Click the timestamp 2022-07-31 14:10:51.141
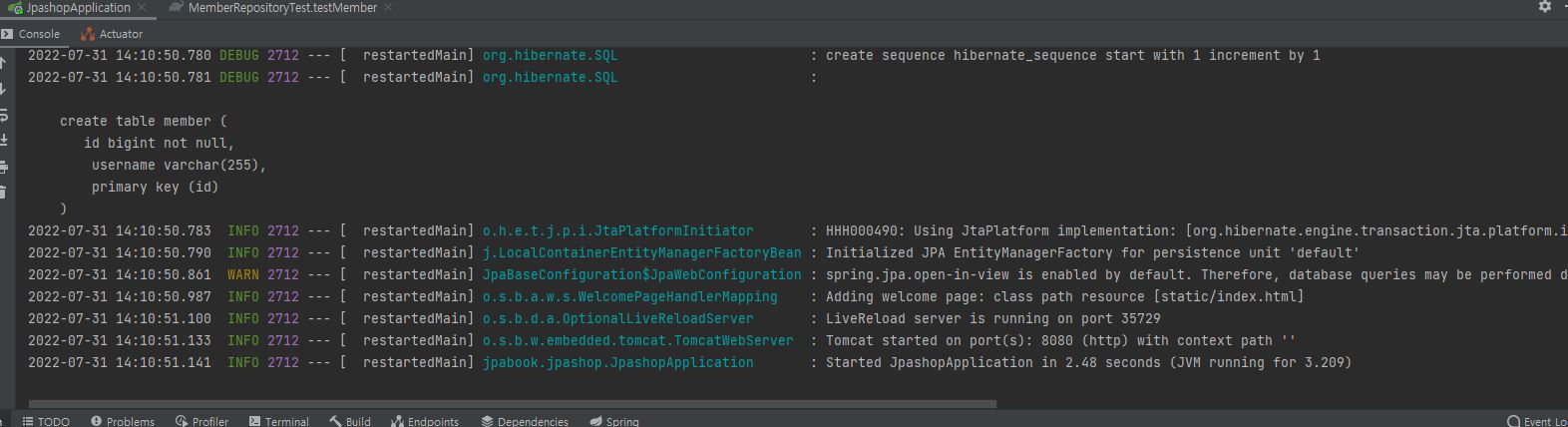The width and height of the screenshot is (1568, 427). pos(120,362)
